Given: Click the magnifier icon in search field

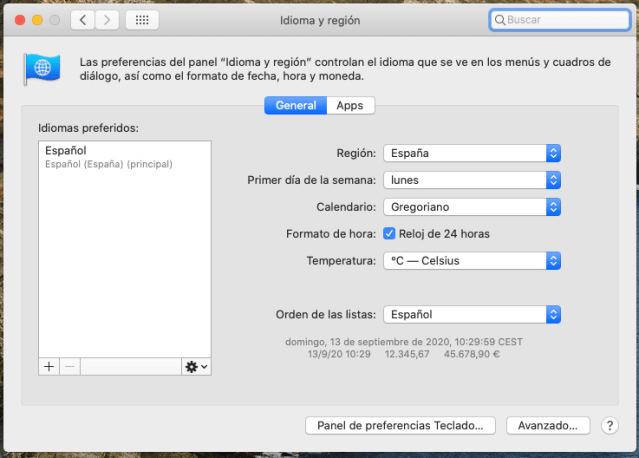Looking at the screenshot, I should 500,20.
